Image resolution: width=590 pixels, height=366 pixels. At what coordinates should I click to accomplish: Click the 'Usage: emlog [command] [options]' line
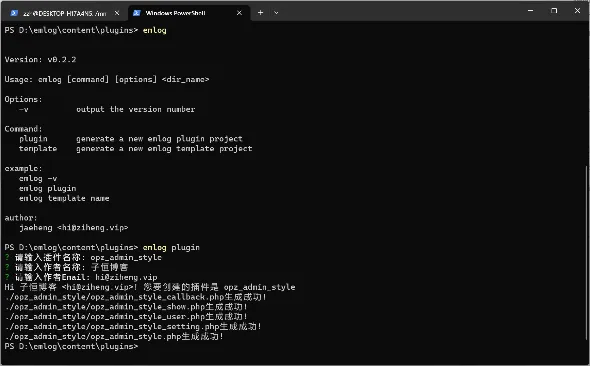[107, 79]
